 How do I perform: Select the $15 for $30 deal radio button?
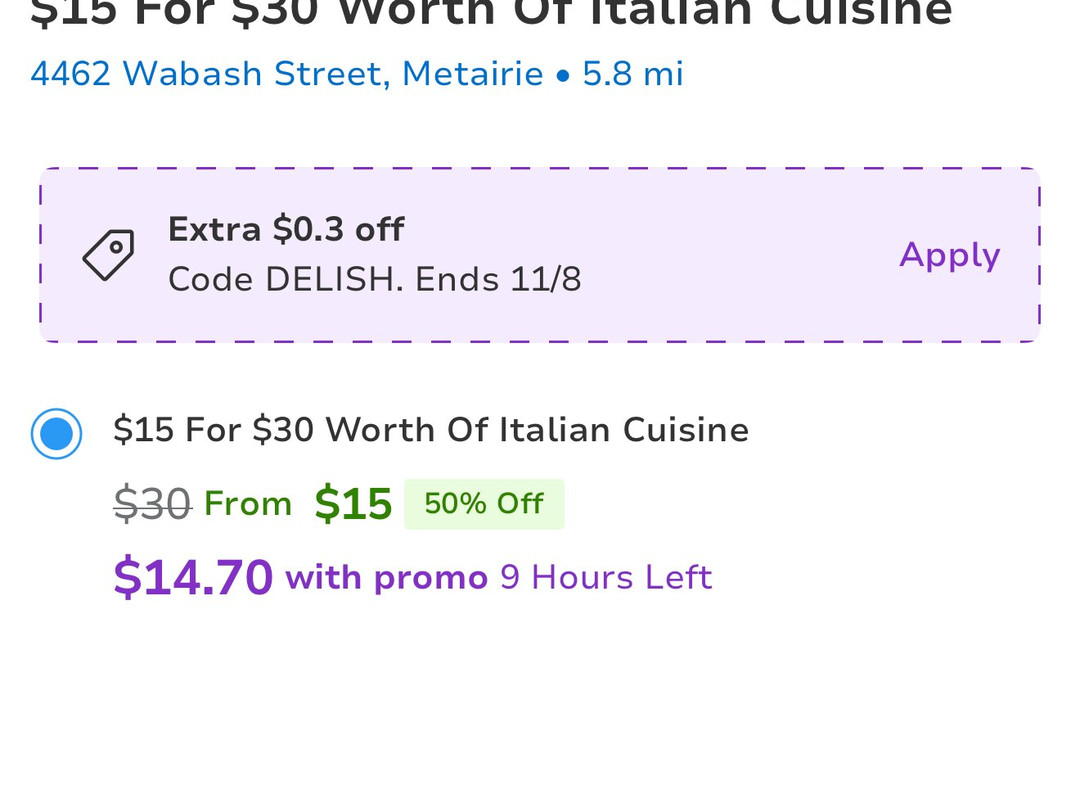56,434
